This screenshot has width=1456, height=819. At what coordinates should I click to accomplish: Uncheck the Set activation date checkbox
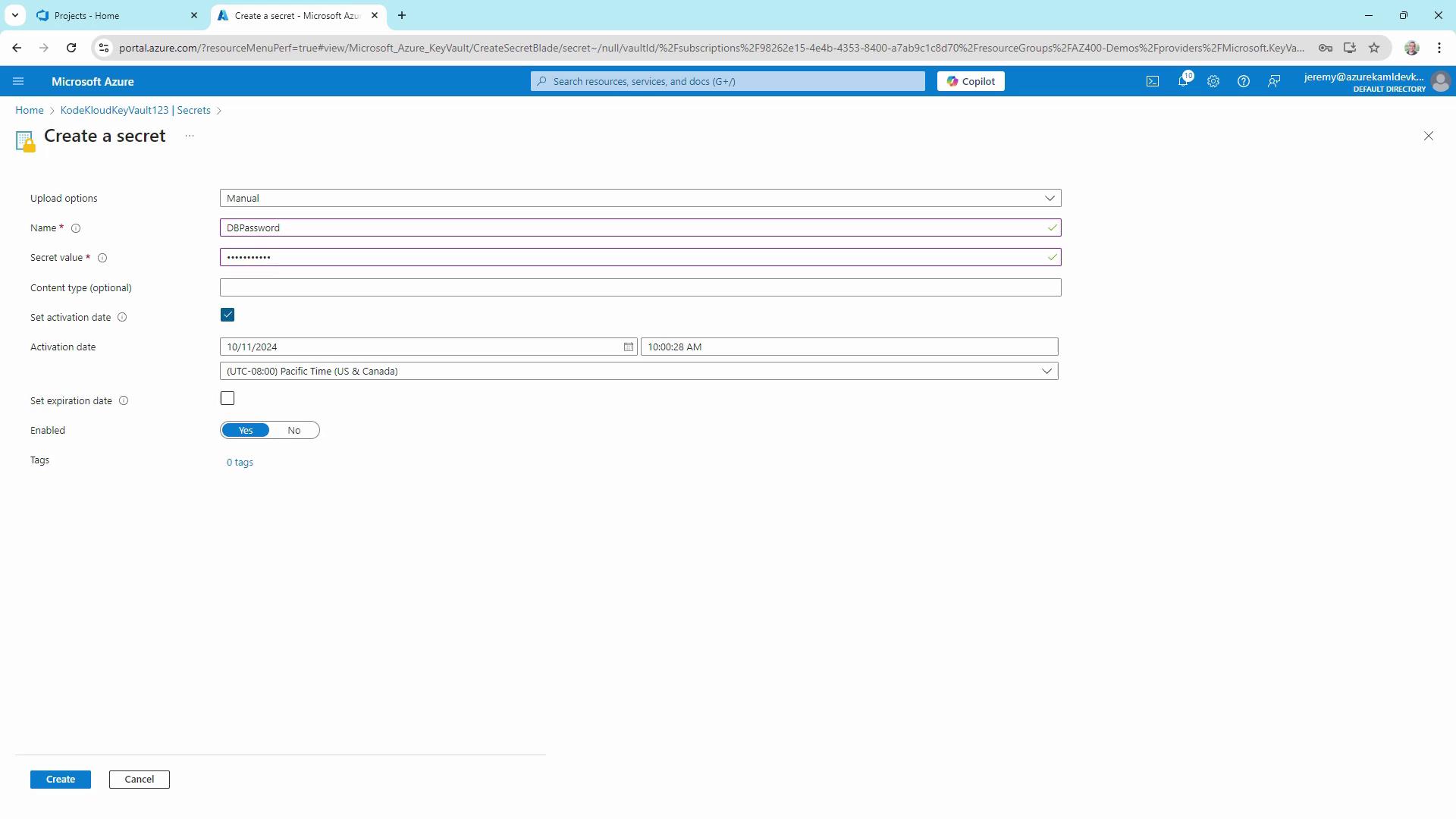(x=227, y=315)
